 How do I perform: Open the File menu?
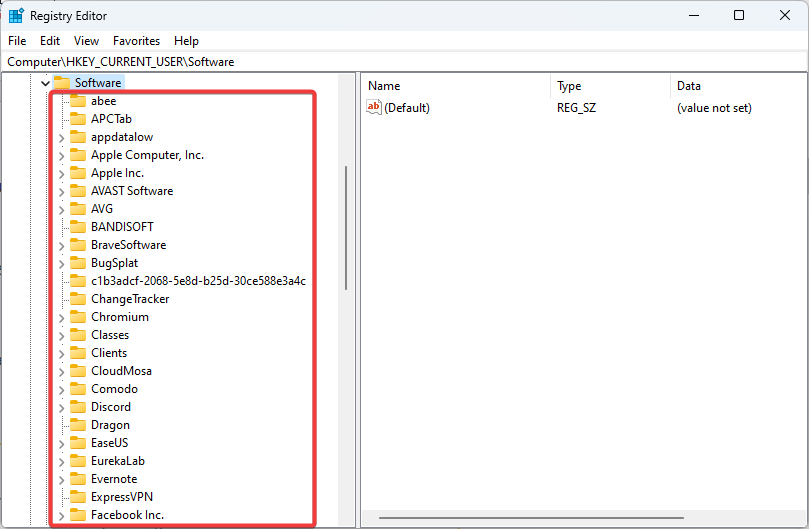point(17,41)
